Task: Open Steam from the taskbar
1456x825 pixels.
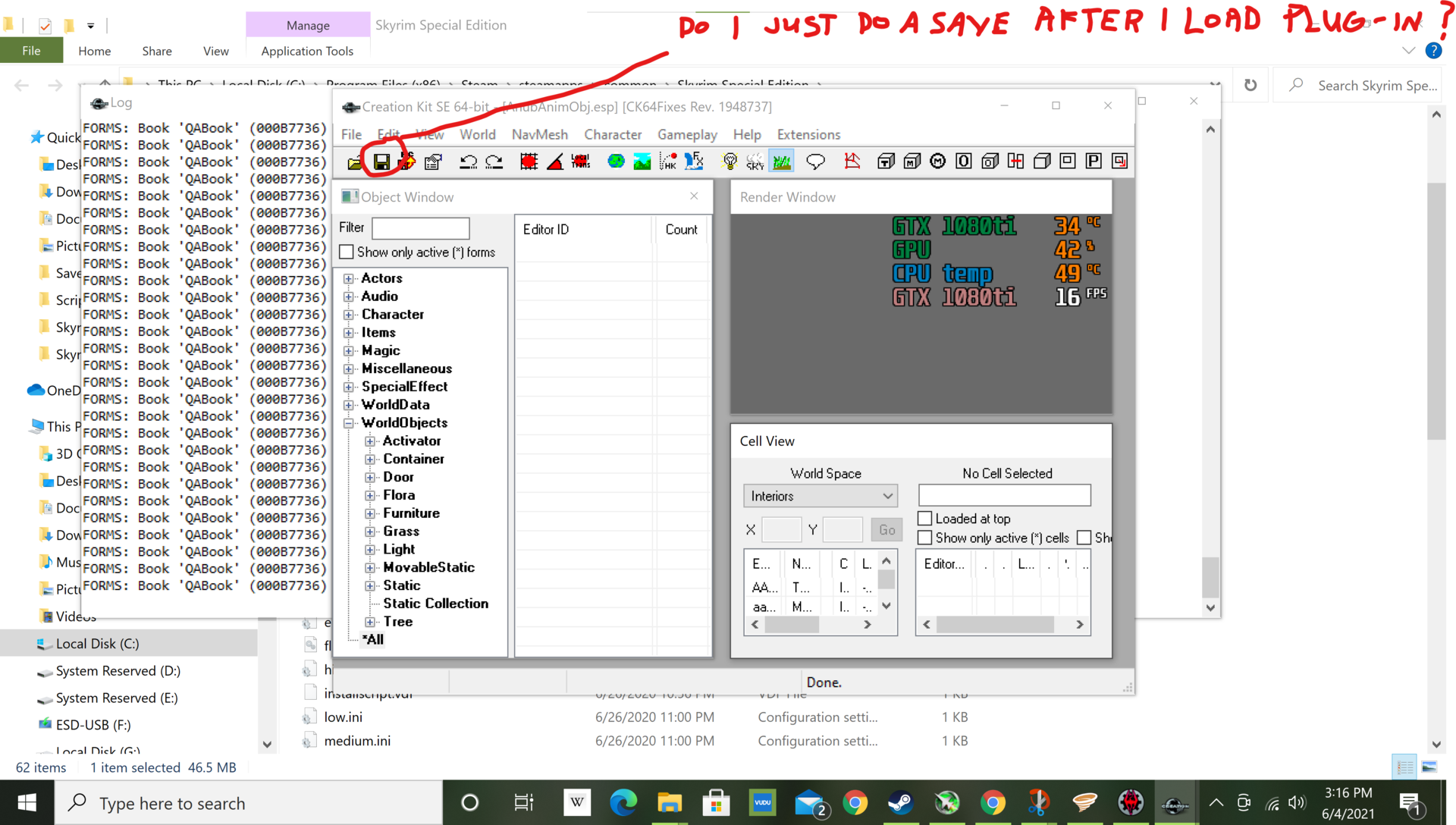Action: [901, 802]
